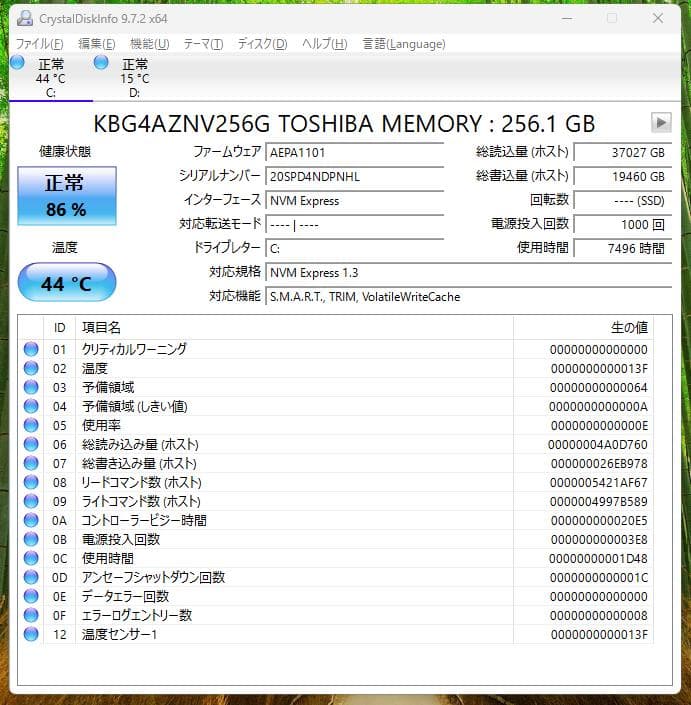The image size is (691, 705).
Task: Click the status orb on row 0B 電源投入回数
Action: click(x=31, y=539)
